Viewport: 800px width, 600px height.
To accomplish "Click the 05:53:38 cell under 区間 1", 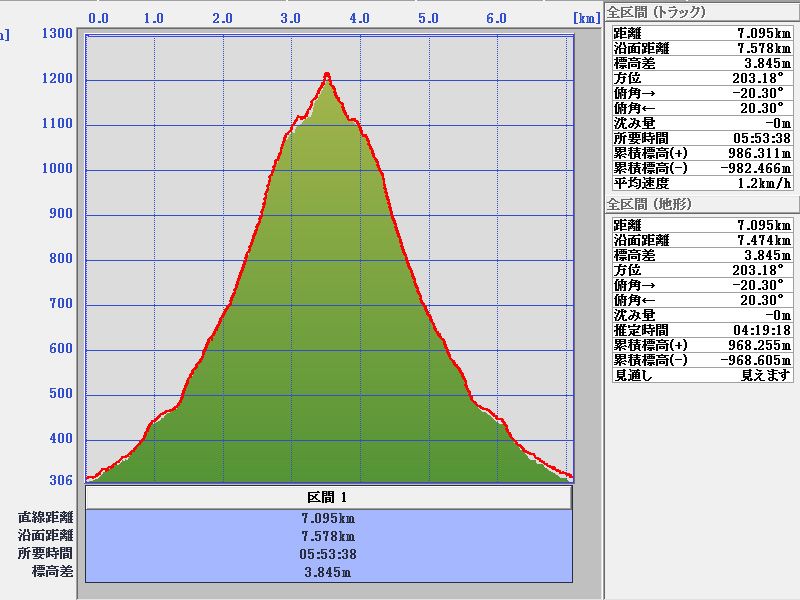I will click(328, 554).
